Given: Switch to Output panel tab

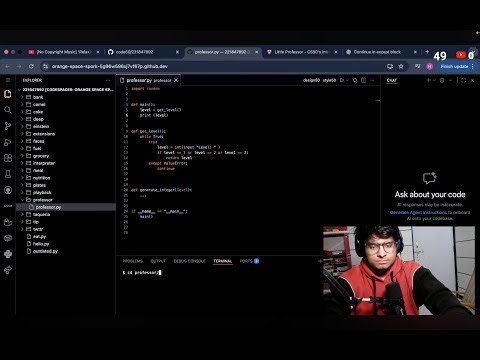Looking at the screenshot, I should point(158,261).
